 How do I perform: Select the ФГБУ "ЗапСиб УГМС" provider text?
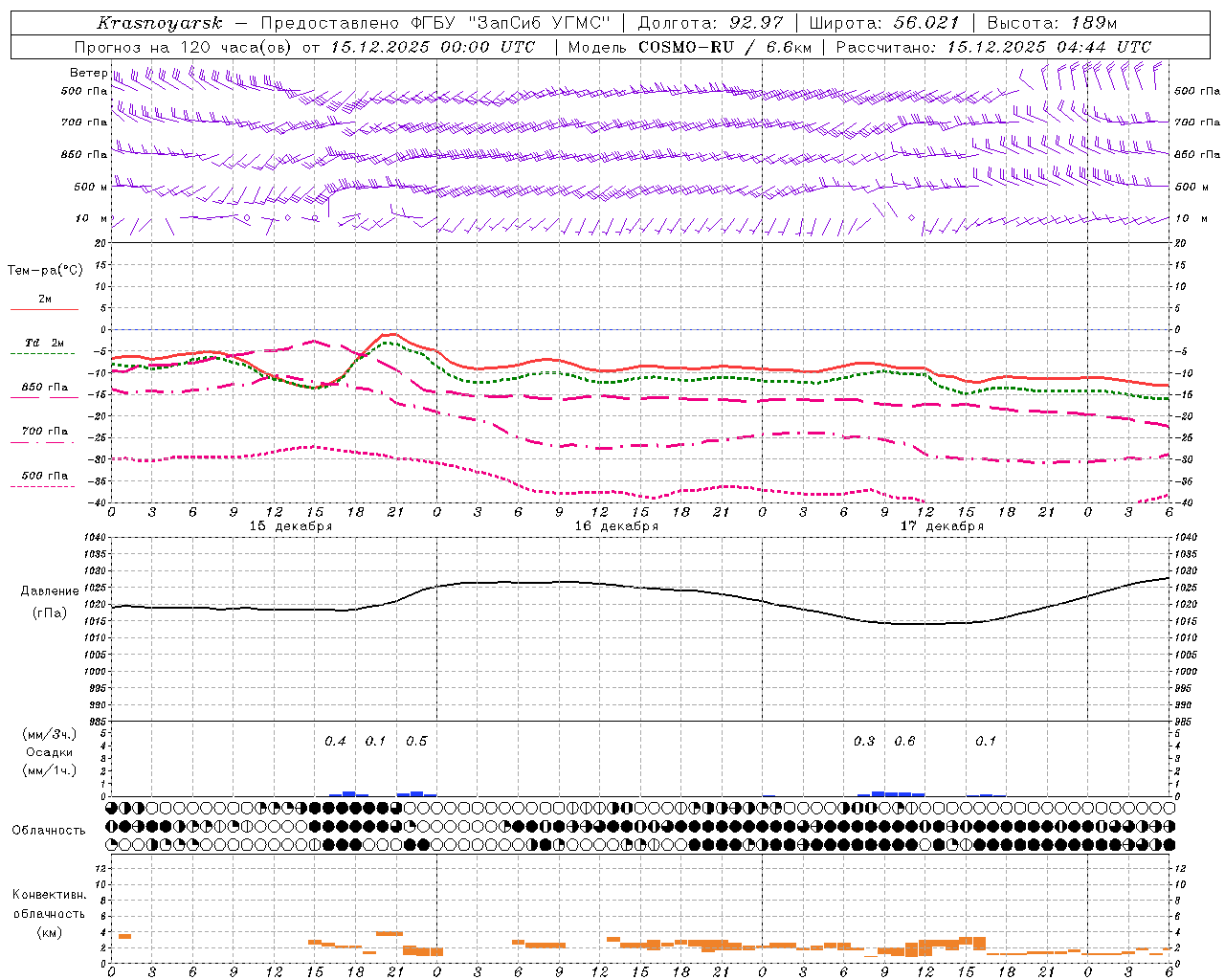(512, 23)
